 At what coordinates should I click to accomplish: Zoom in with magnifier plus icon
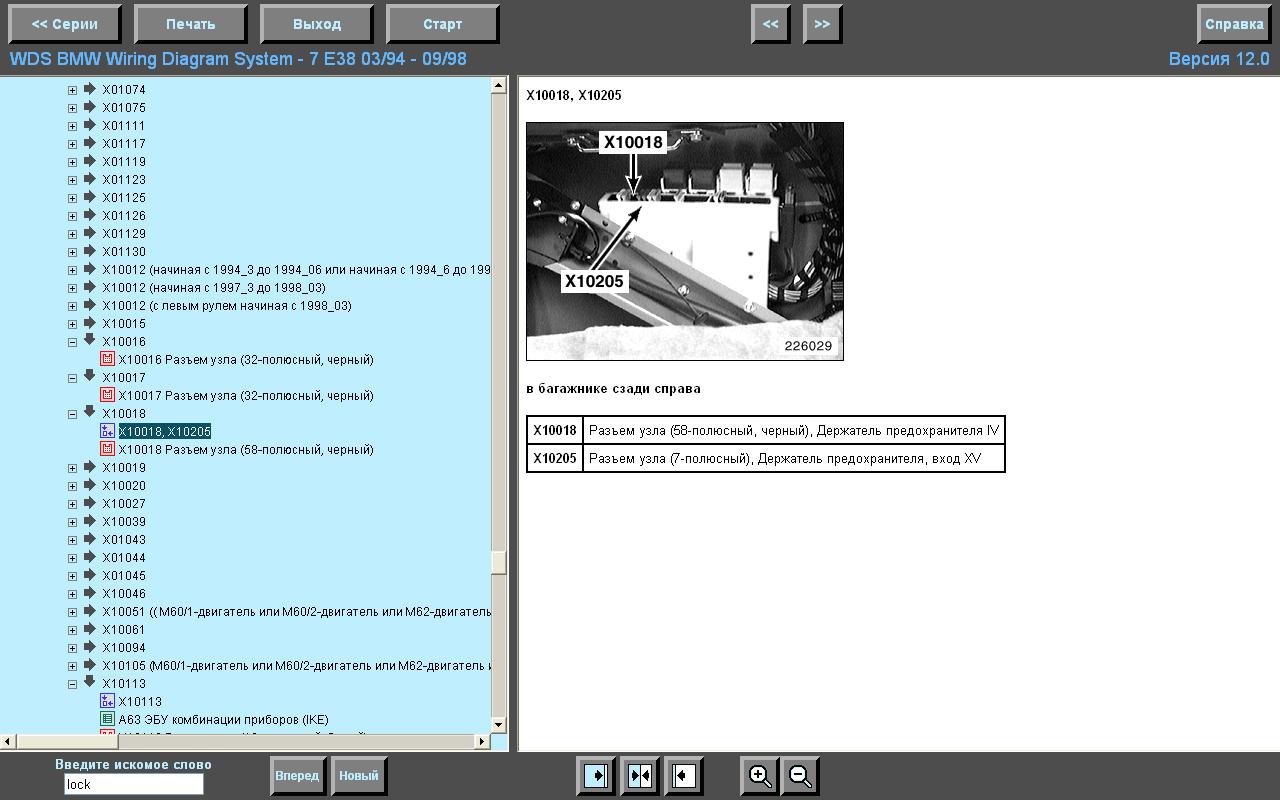pyautogui.click(x=760, y=775)
